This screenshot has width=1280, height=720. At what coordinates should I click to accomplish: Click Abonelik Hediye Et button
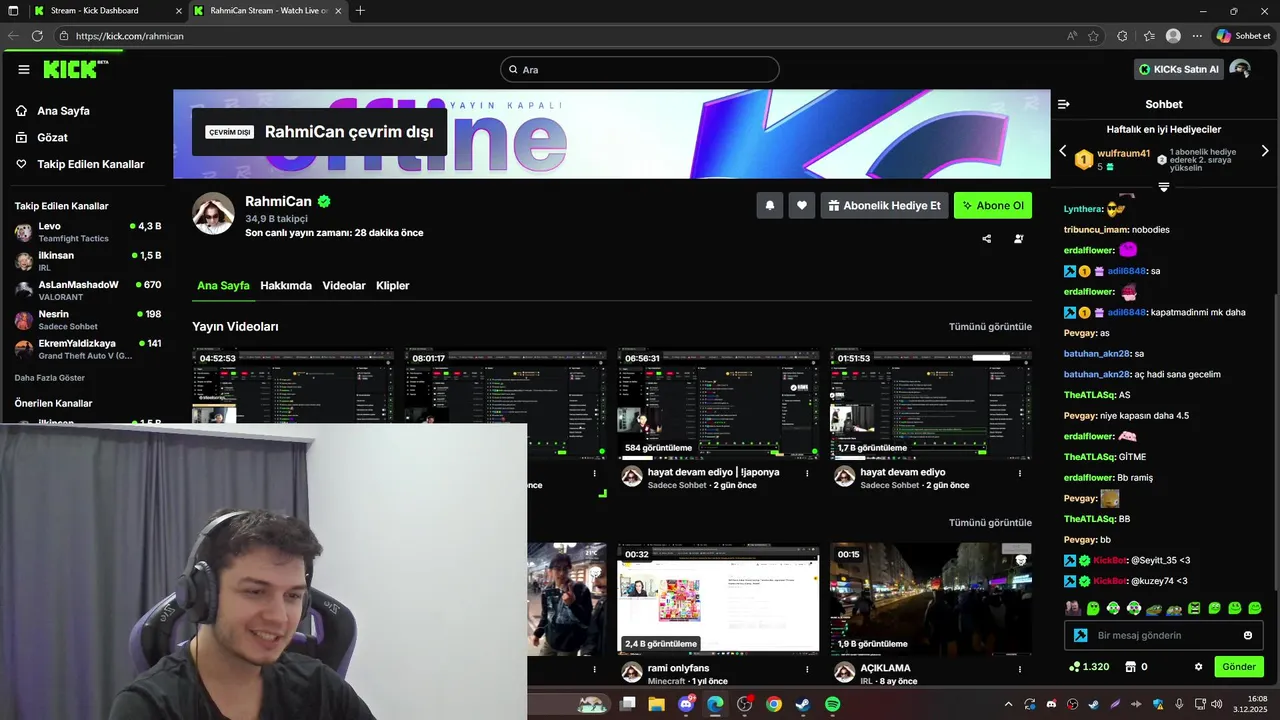point(884,205)
